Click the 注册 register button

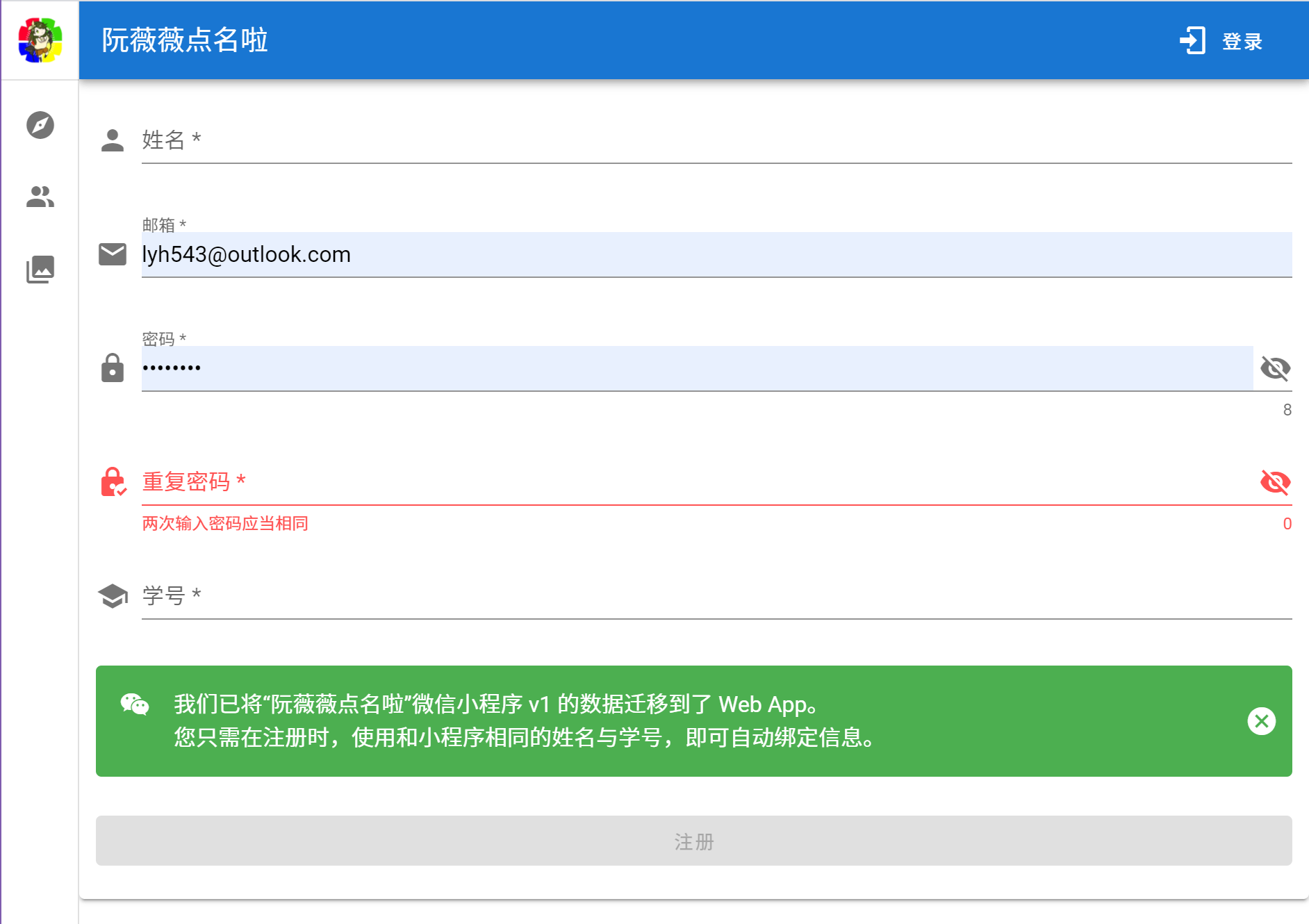pyautogui.click(x=694, y=841)
